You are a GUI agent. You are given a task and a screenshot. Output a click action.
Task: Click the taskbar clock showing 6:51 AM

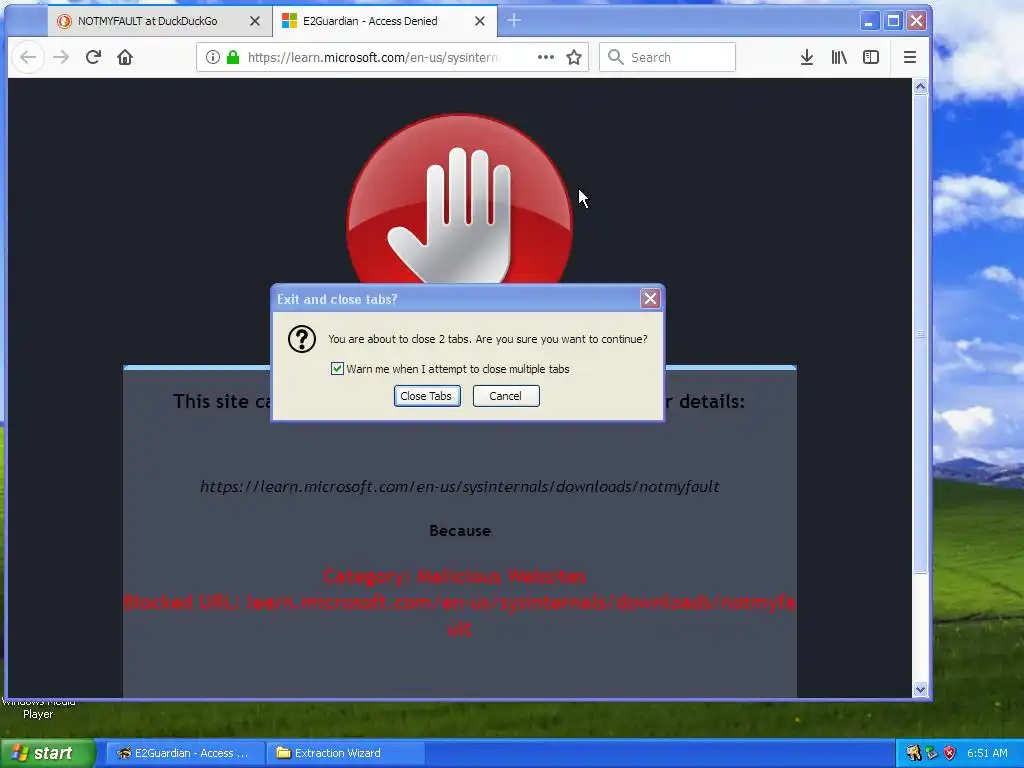987,753
